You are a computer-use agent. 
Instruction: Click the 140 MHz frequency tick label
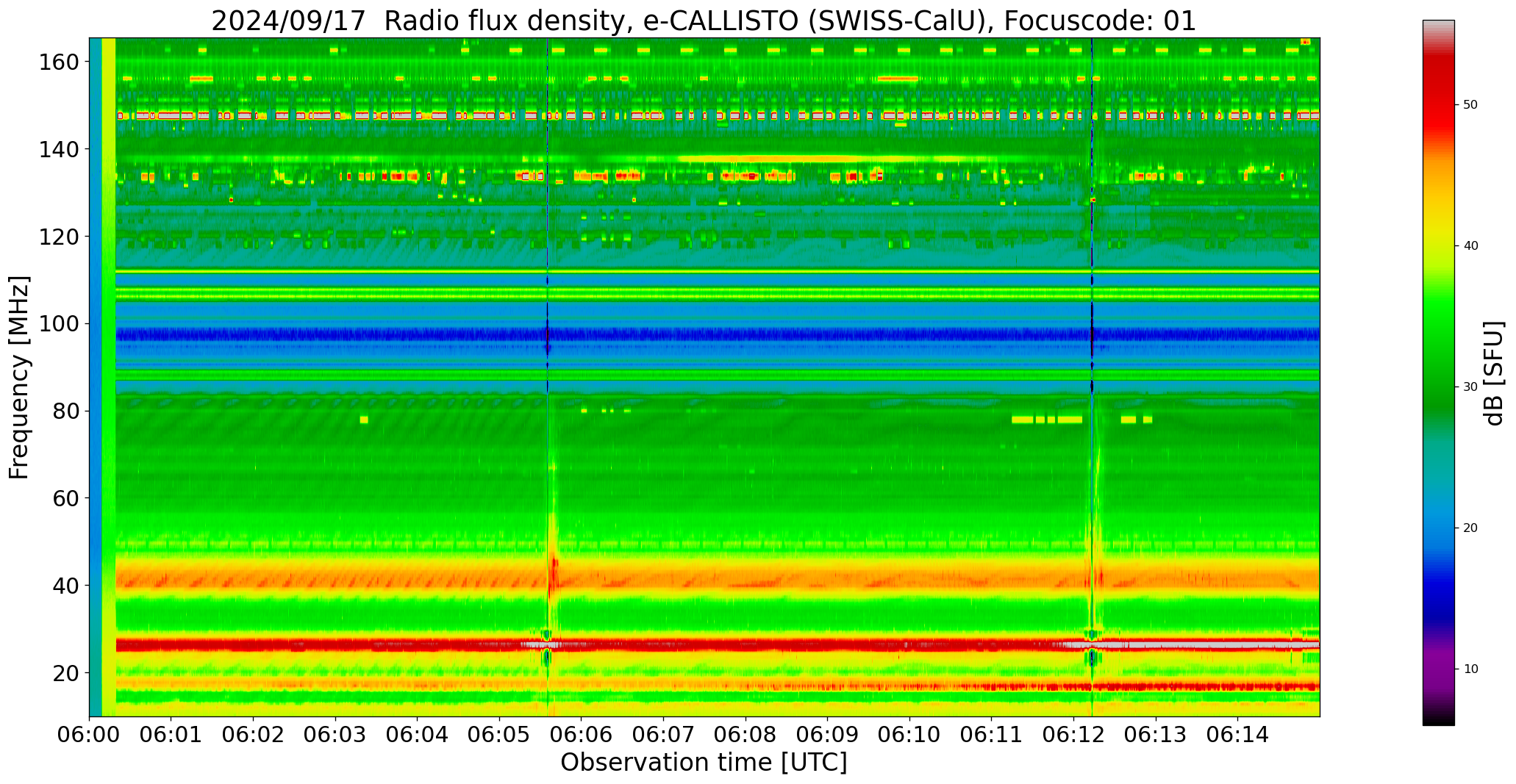pyautogui.click(x=58, y=150)
